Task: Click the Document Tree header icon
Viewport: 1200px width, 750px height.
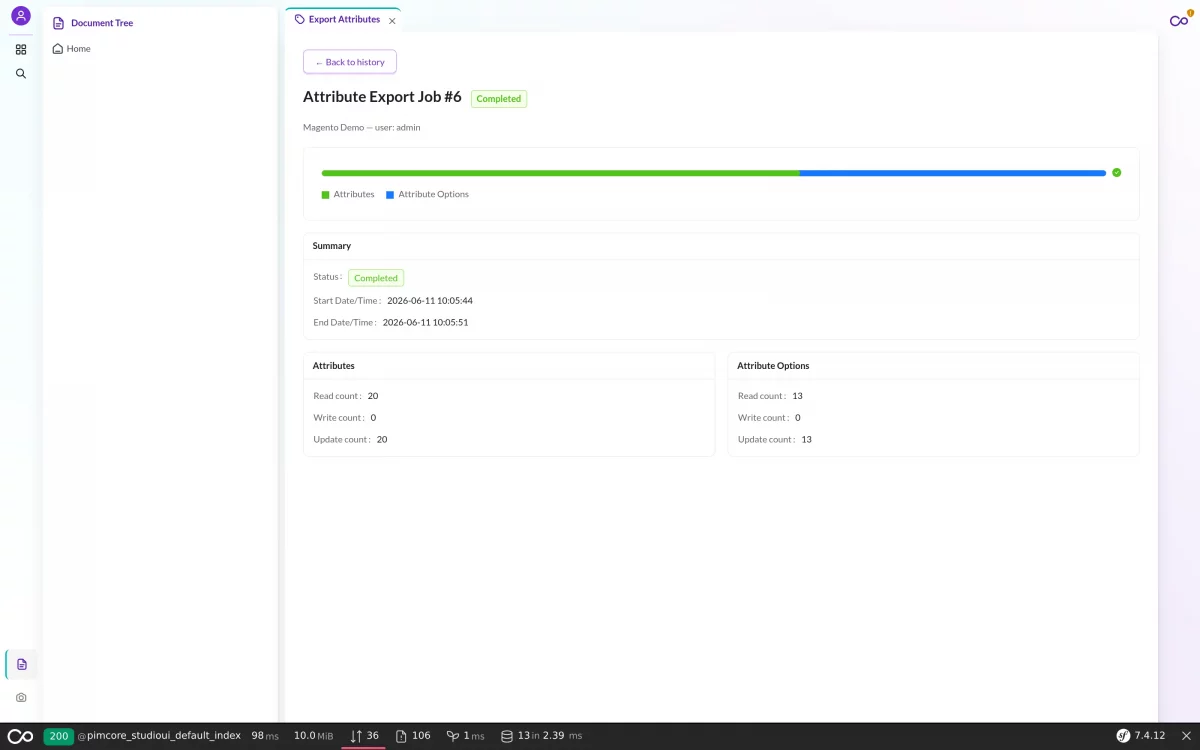Action: 58,23
